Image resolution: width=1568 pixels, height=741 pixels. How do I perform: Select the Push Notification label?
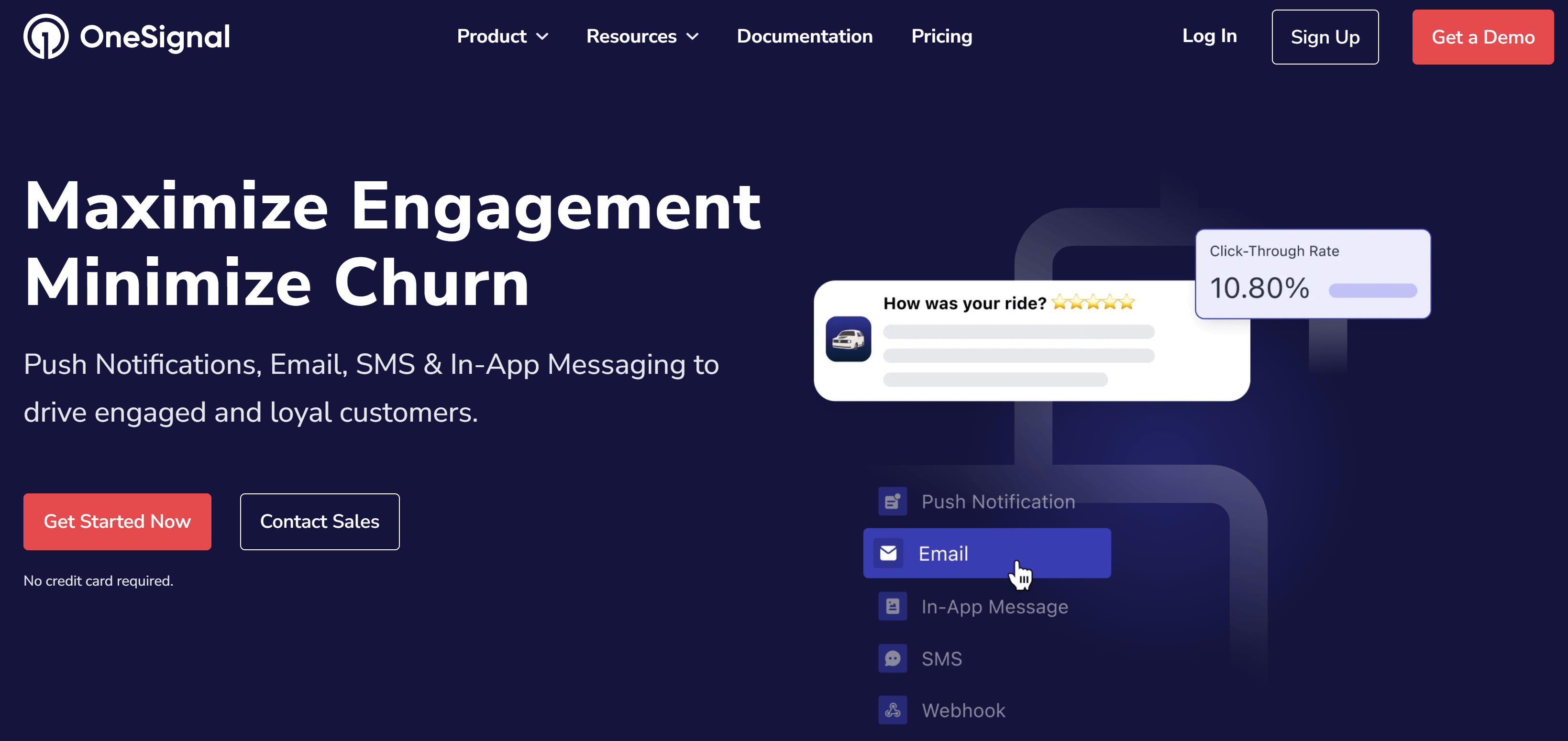(998, 502)
